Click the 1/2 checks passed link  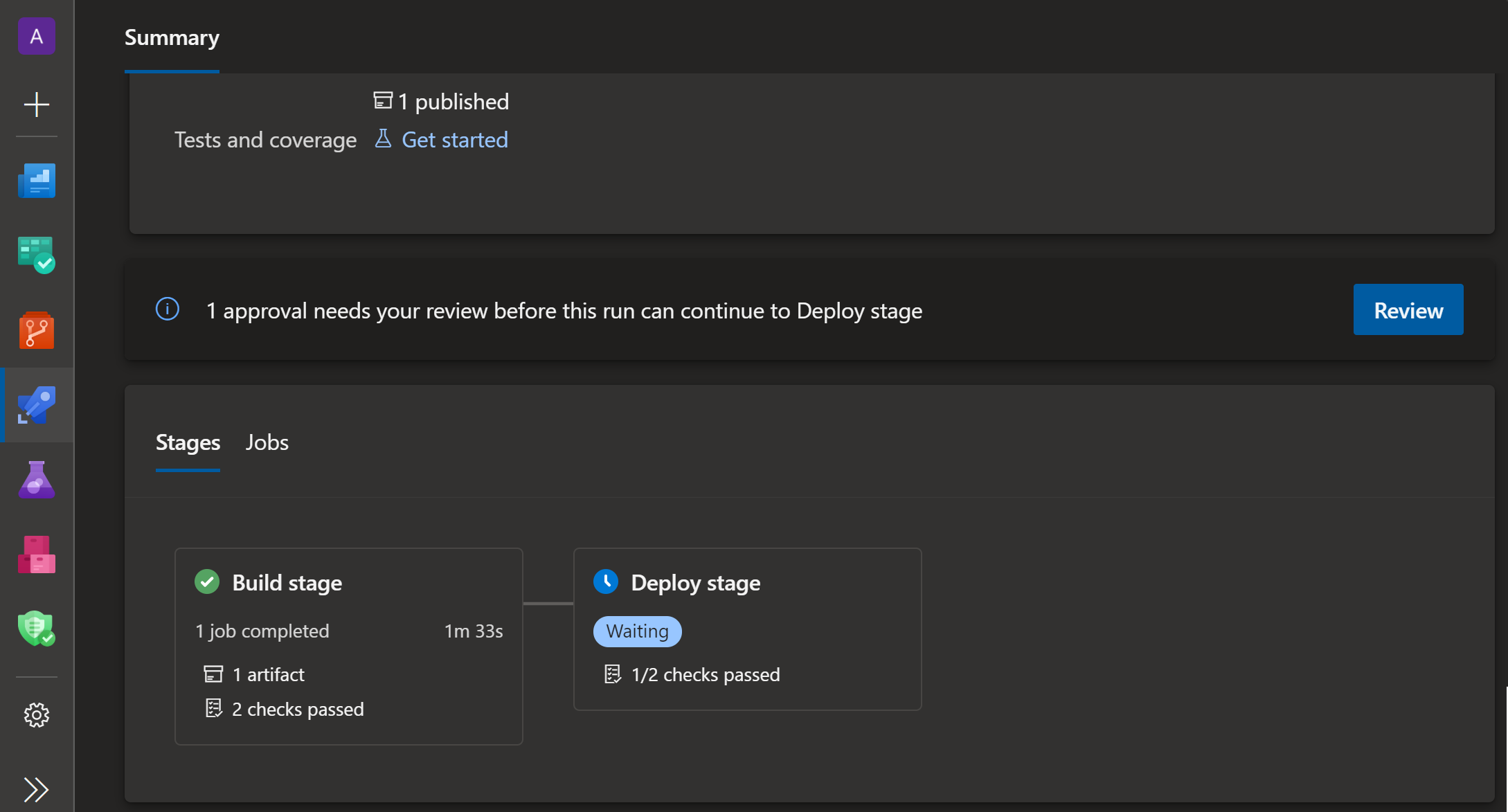coord(705,675)
